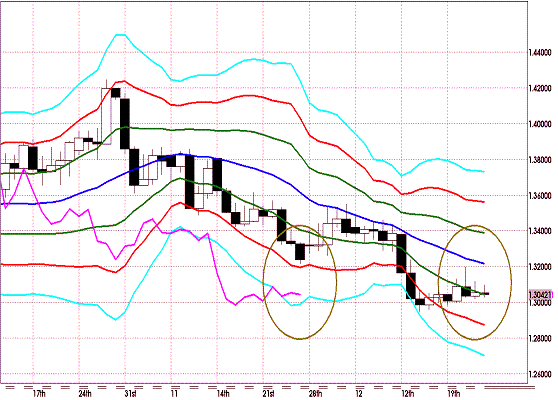
Task: Click the 17th date label
Action: click(39, 394)
